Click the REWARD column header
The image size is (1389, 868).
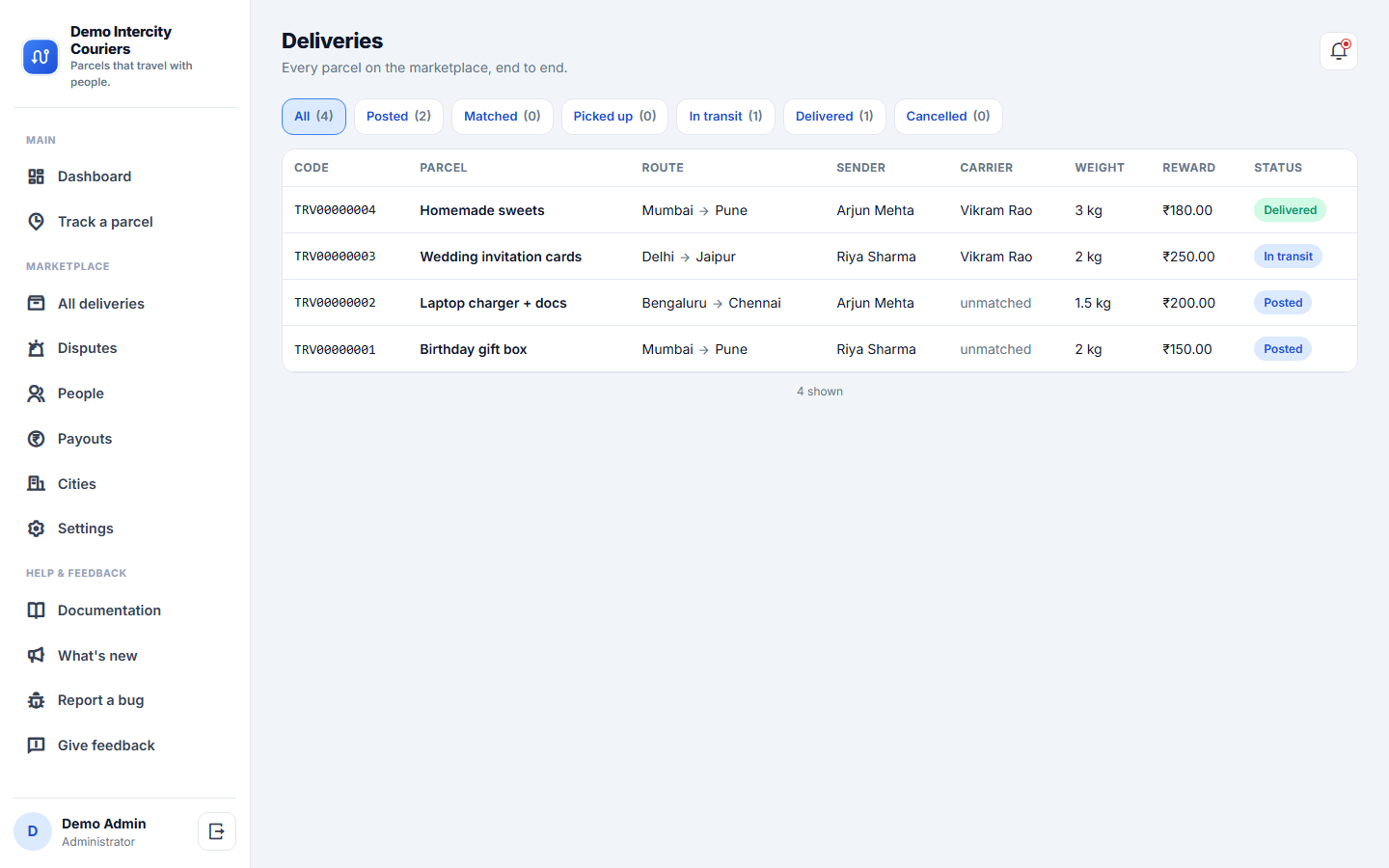1188,168
